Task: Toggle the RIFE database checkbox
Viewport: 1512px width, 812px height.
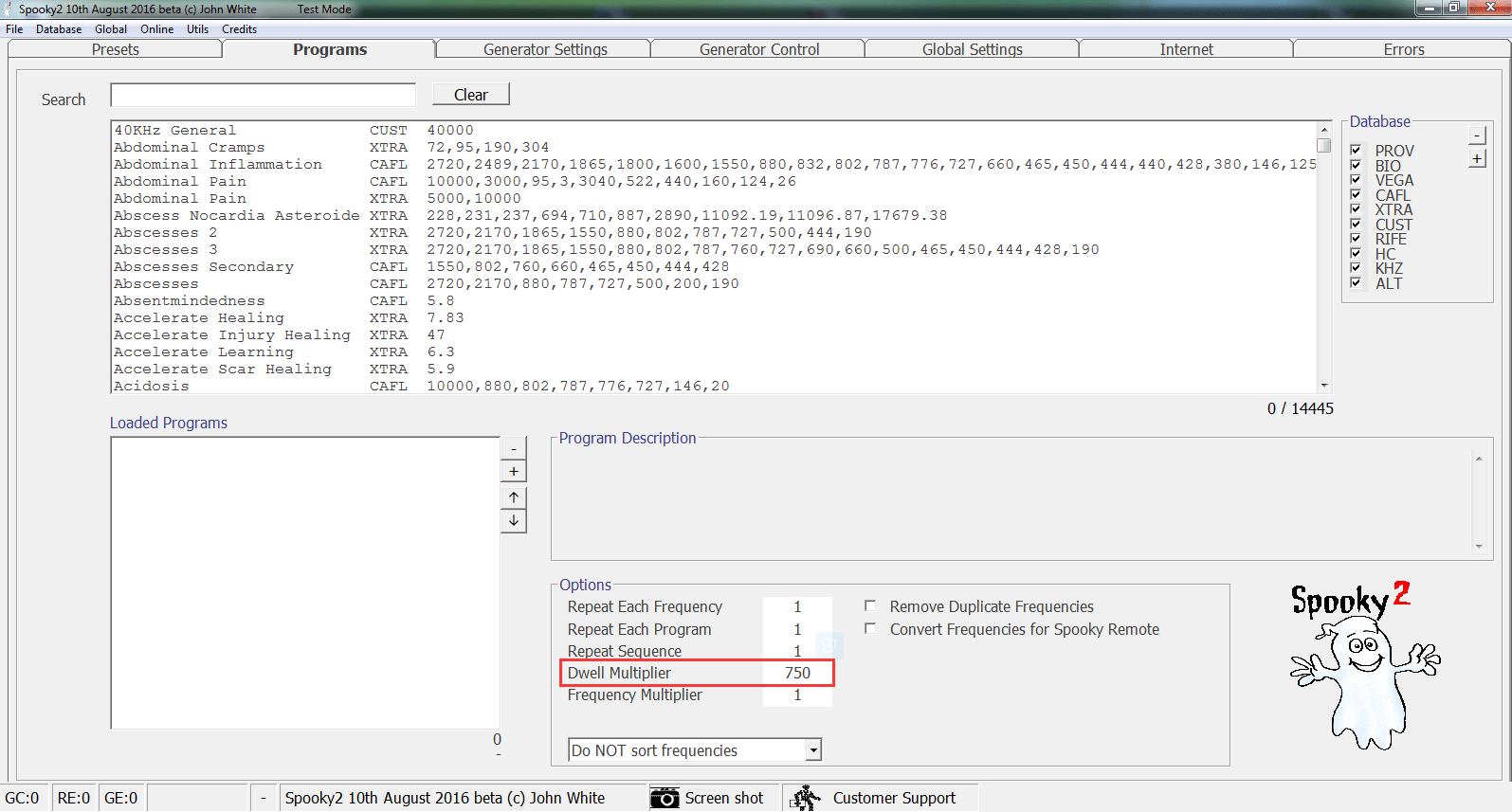Action: point(1357,239)
